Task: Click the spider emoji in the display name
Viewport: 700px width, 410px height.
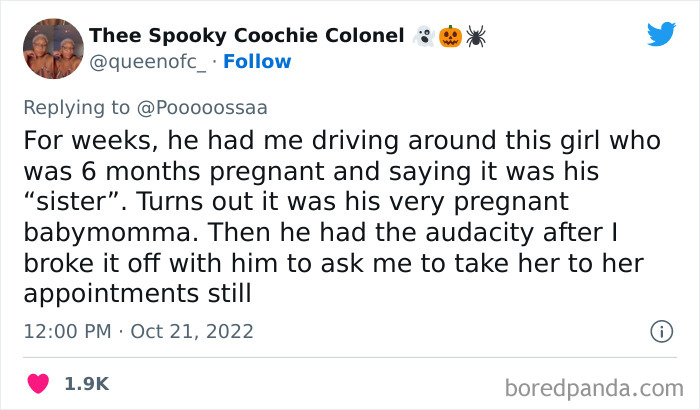Action: 474,36
